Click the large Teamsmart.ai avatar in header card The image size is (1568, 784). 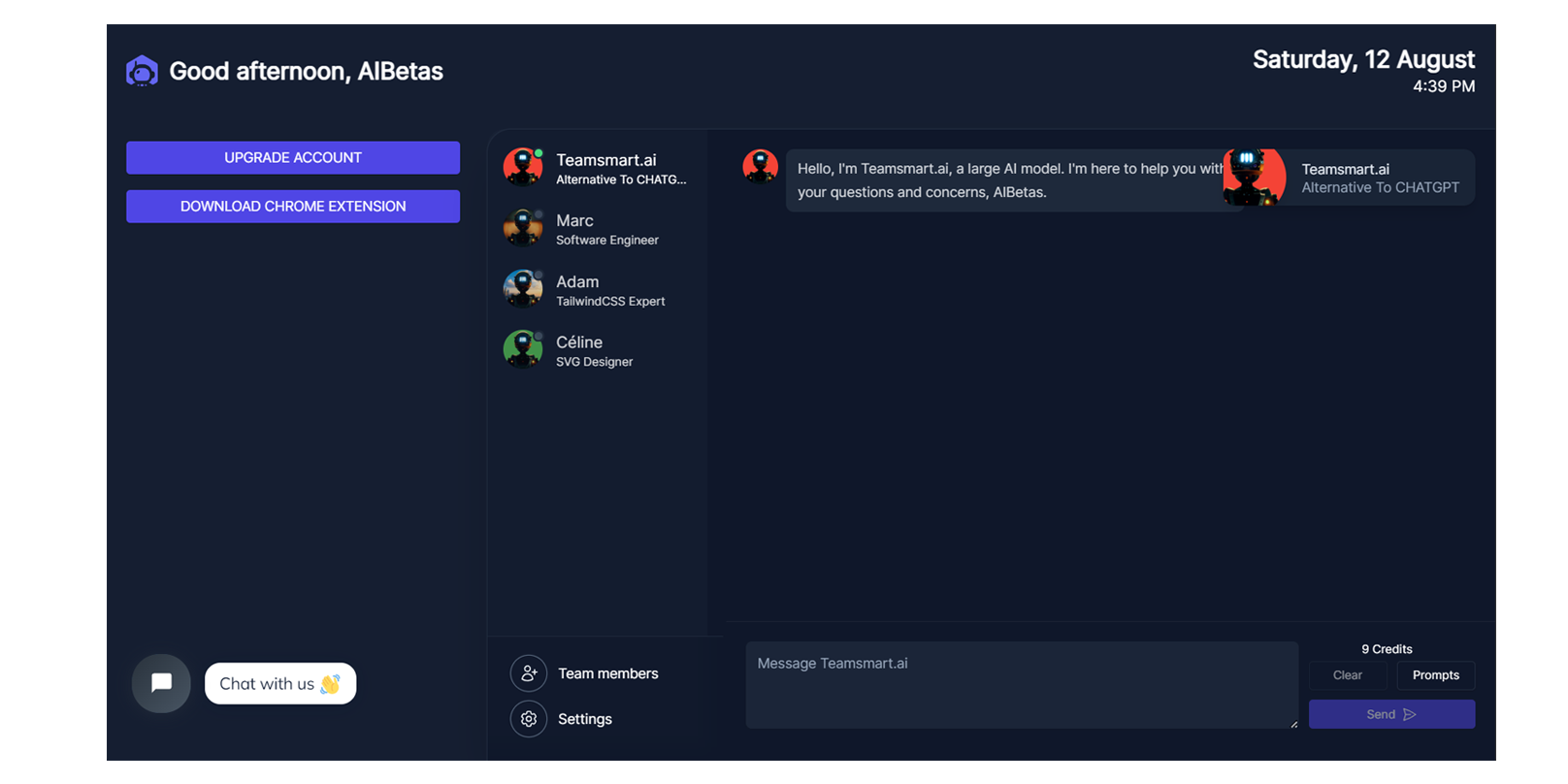point(1255,178)
